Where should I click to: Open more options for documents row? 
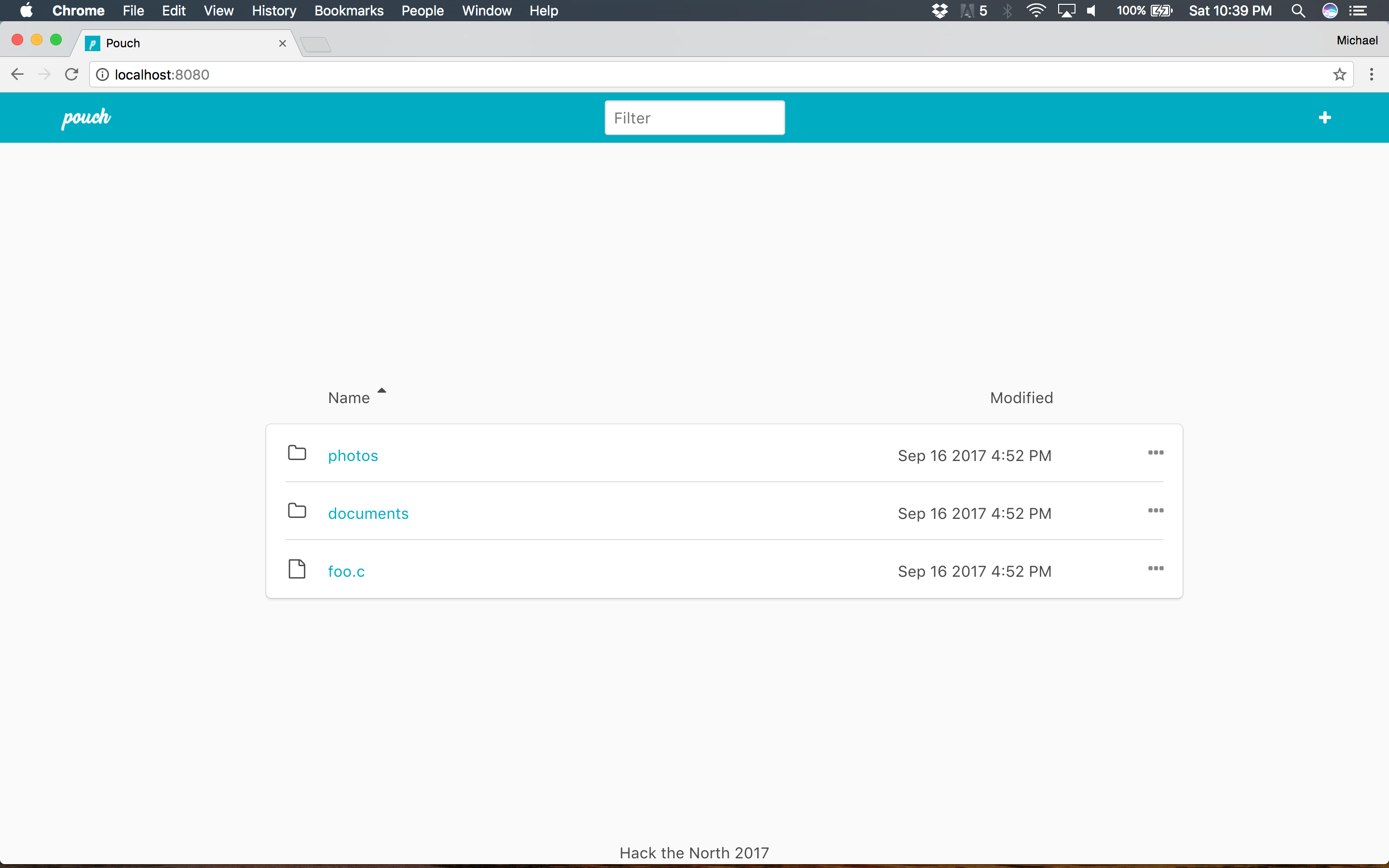1156,510
